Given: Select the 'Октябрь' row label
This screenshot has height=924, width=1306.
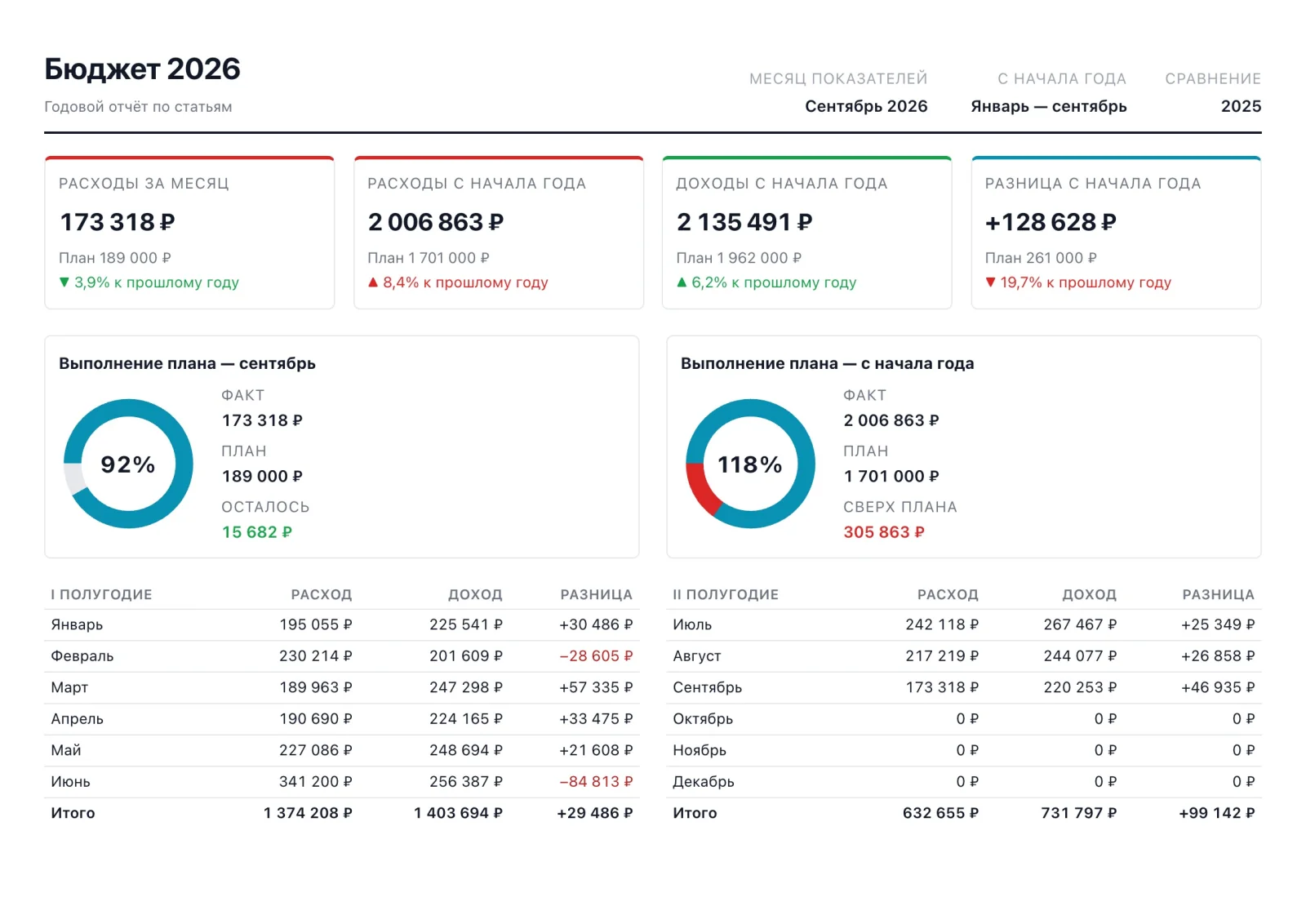Looking at the screenshot, I should (703, 719).
